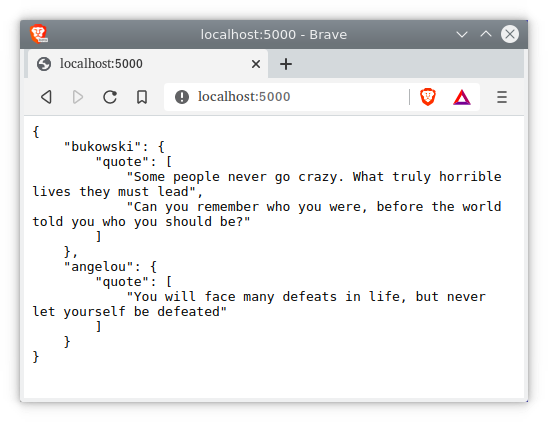548x422 pixels.
Task: Reload the localhost:5000 page
Action: [x=110, y=97]
